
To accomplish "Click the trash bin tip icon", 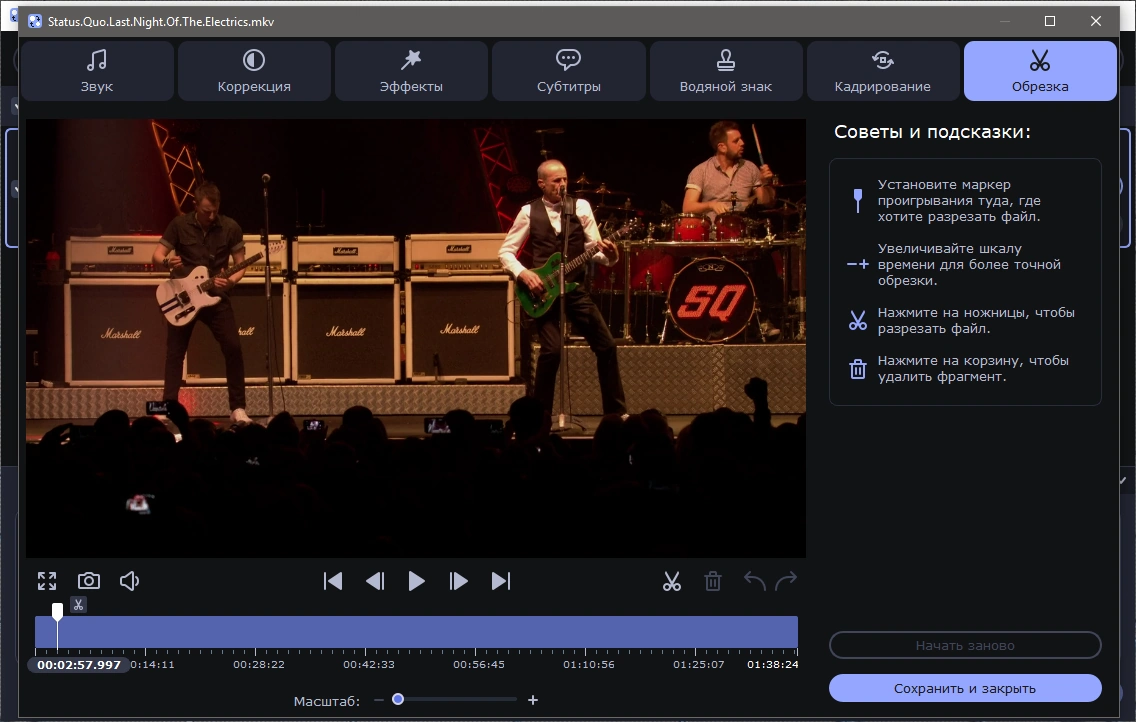I will (x=858, y=369).
